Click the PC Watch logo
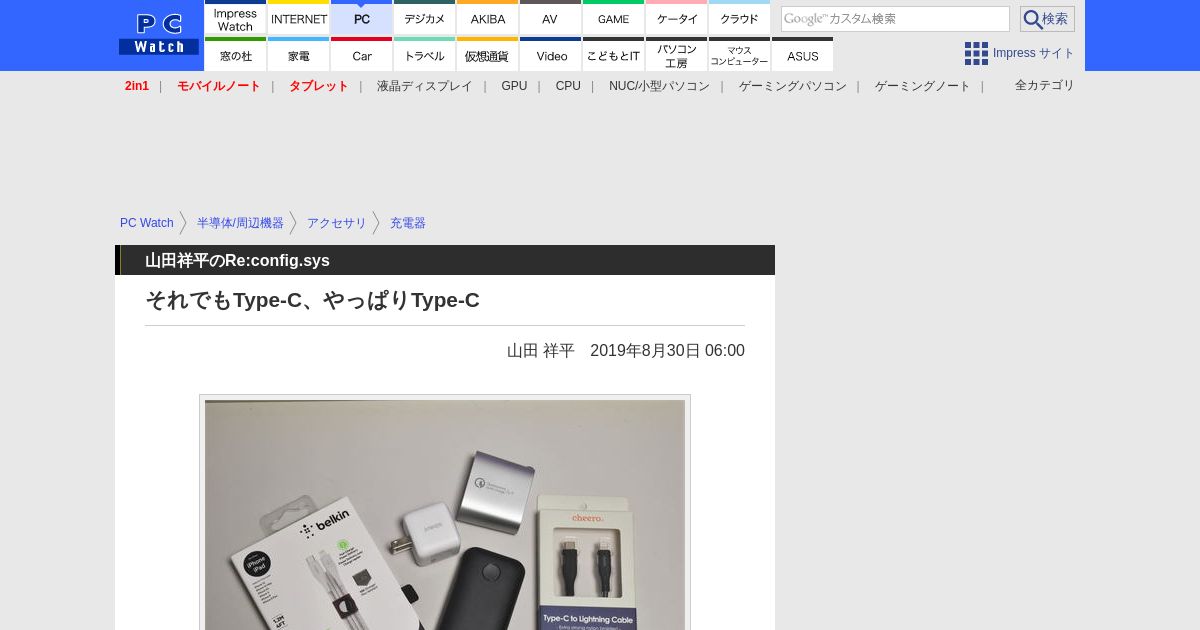The image size is (1200, 630). (x=159, y=35)
